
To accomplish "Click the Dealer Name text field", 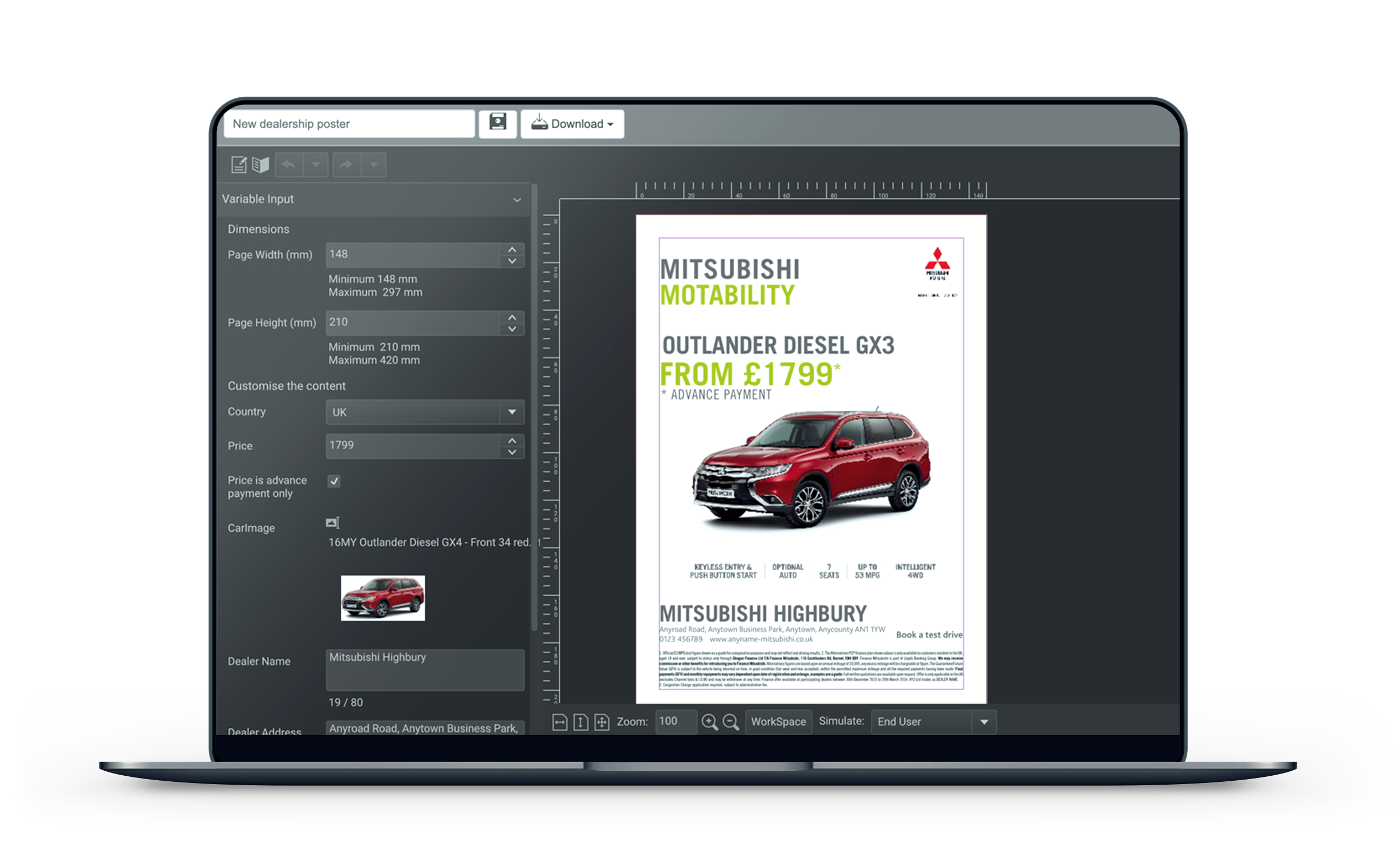I will click(x=425, y=670).
